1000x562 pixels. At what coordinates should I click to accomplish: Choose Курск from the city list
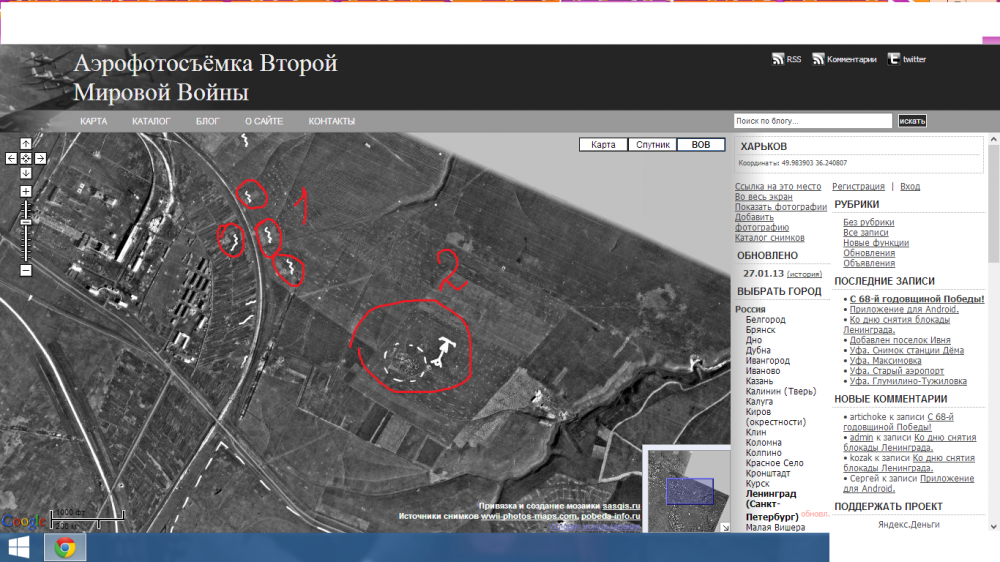[759, 483]
